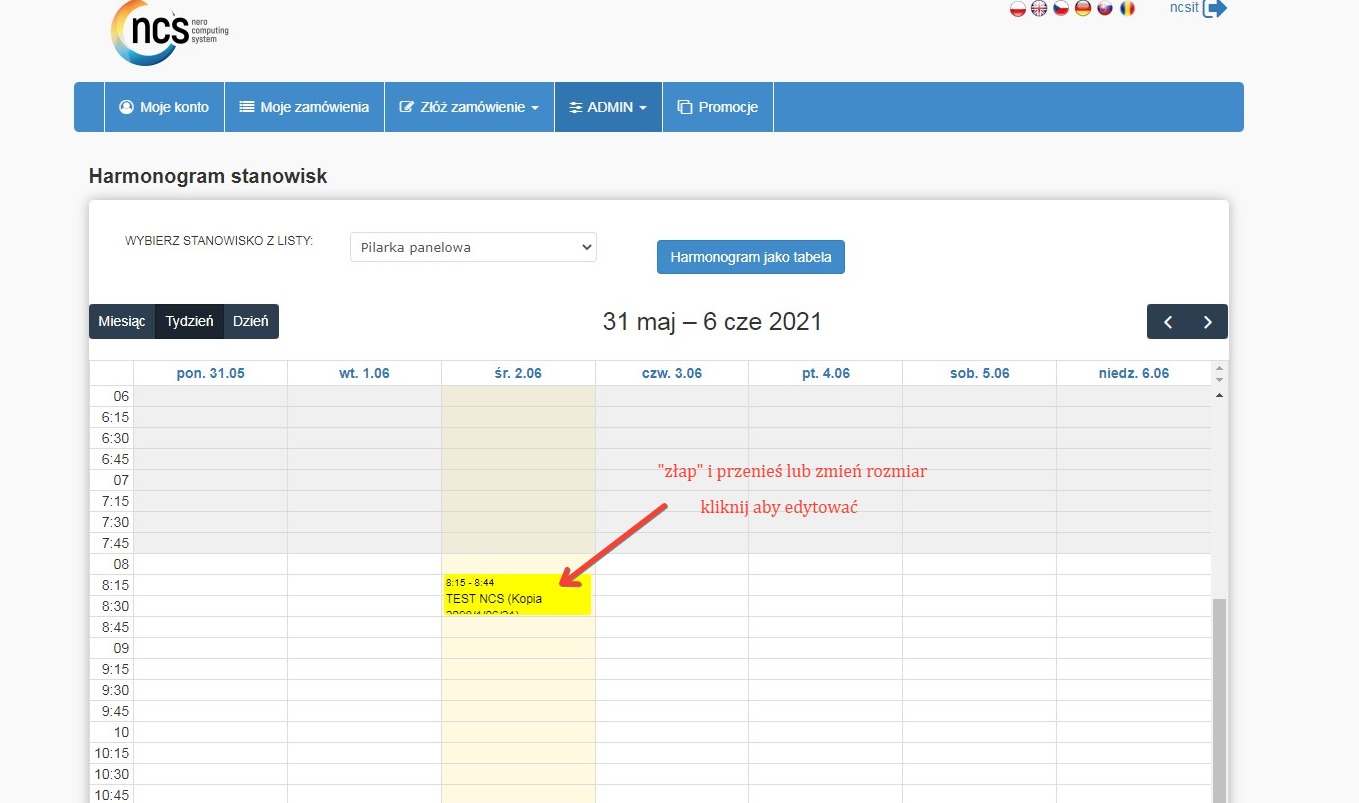Choose the German flag language icon
Viewport: 1359px width, 803px height.
pyautogui.click(x=1083, y=9)
